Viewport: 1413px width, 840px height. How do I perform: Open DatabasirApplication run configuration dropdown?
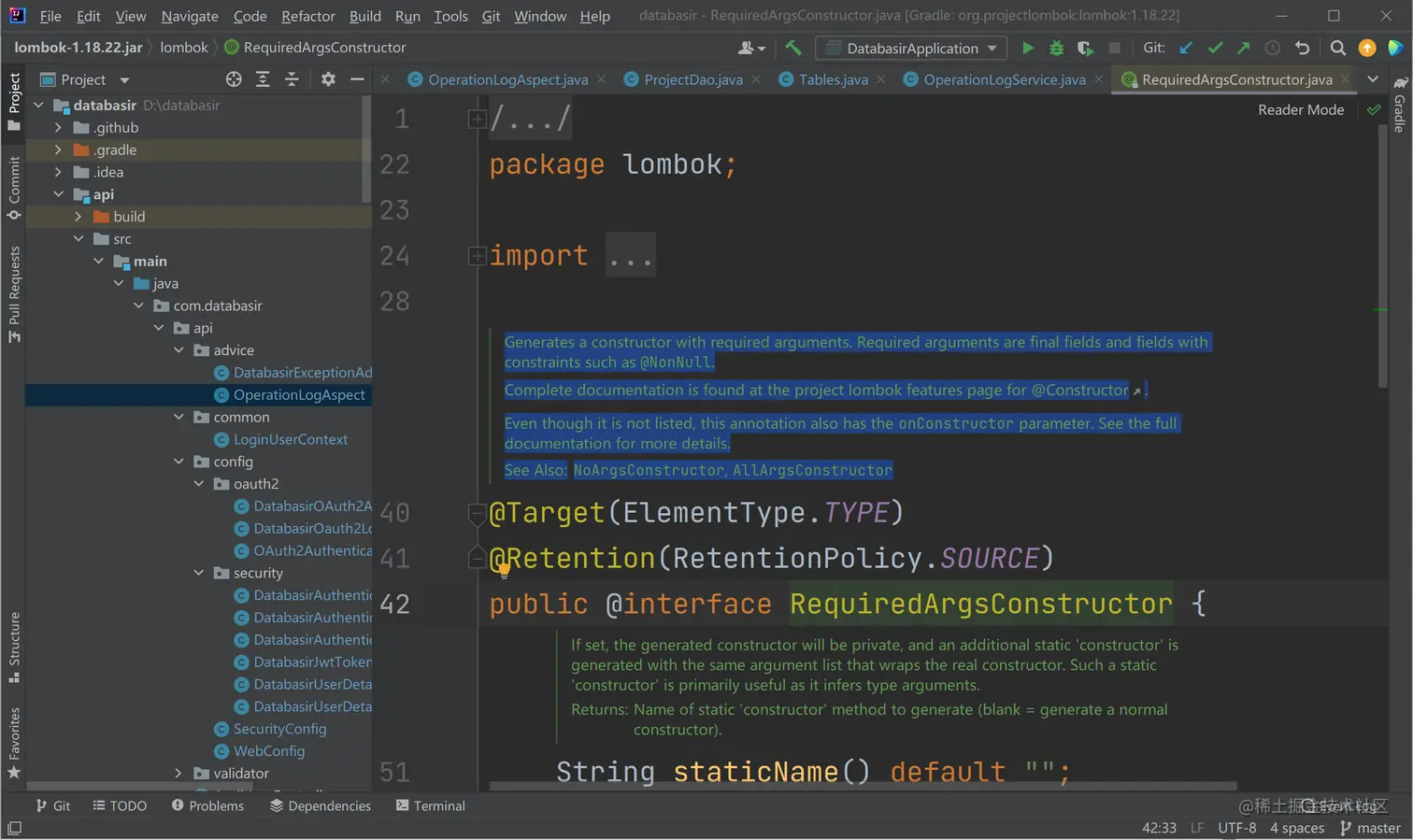[x=911, y=48]
